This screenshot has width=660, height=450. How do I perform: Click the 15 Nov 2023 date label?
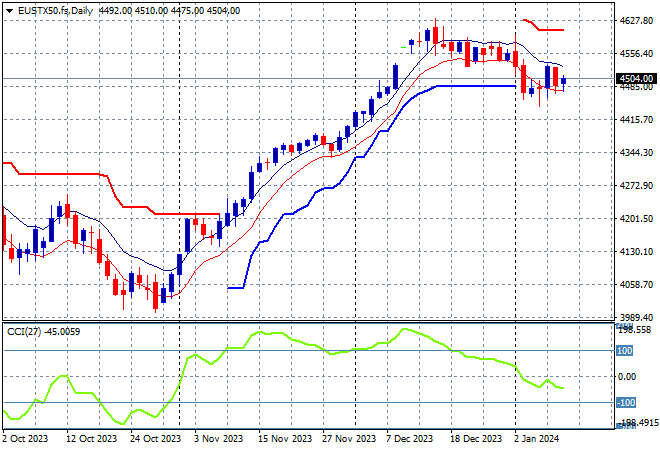[x=287, y=439]
